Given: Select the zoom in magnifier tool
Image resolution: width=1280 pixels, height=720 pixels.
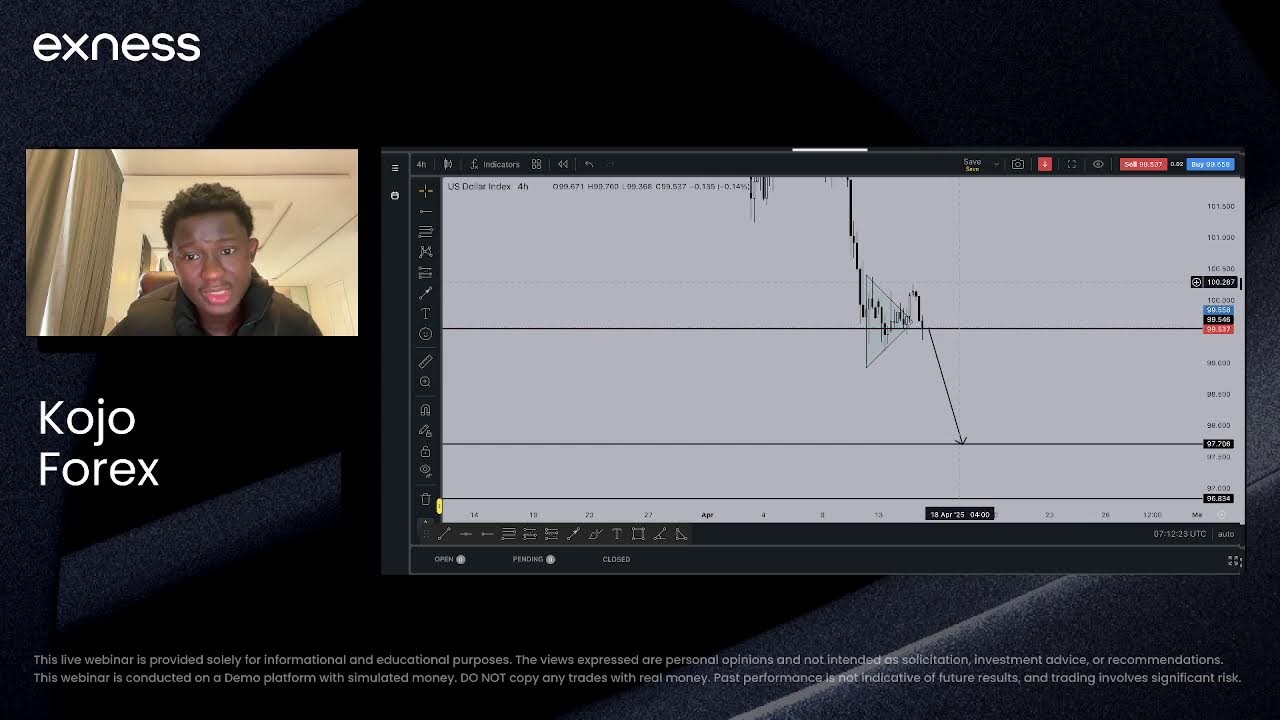Looking at the screenshot, I should (425, 382).
